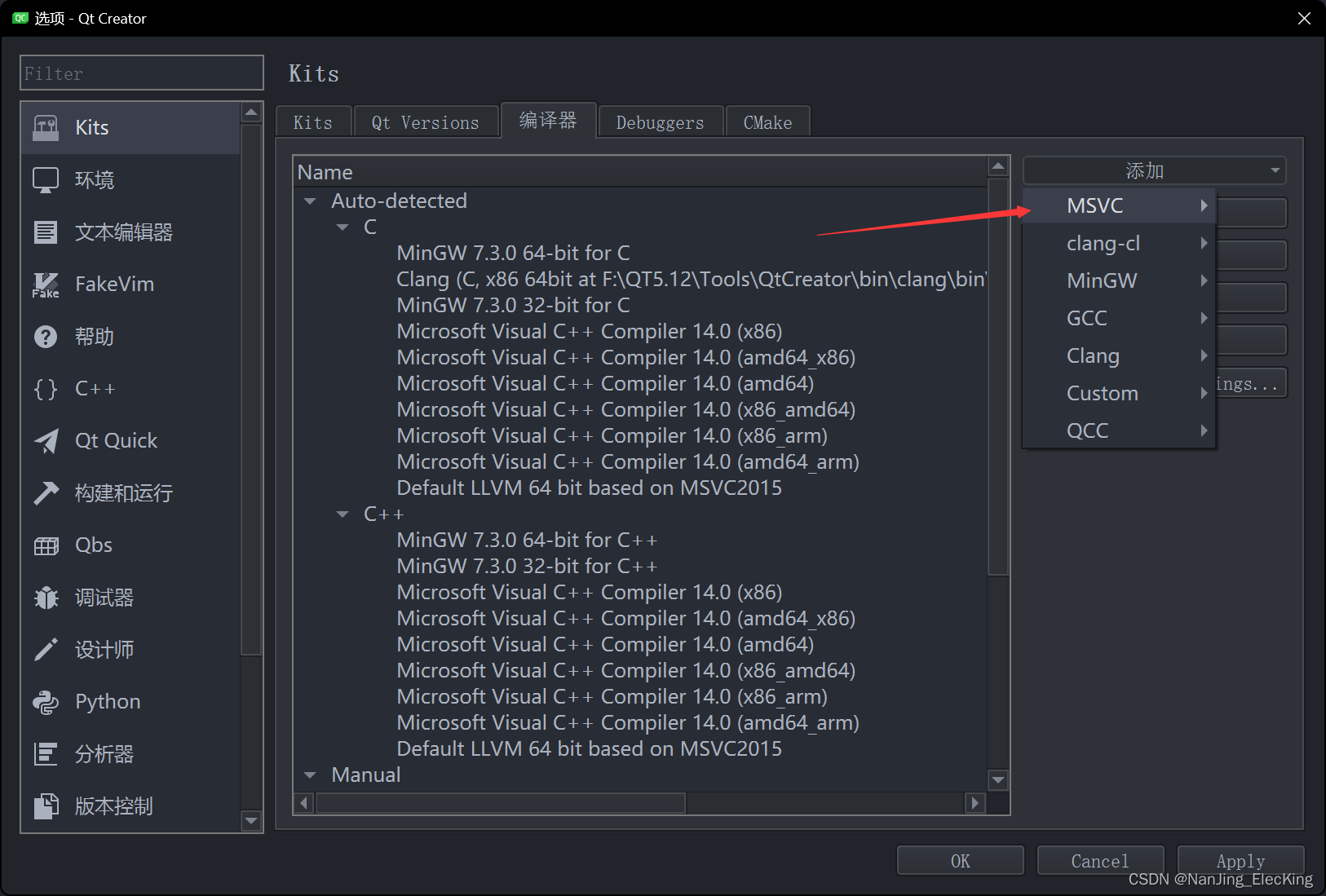This screenshot has width=1326, height=896.
Task: Switch to the Kits tab
Action: [x=313, y=122]
